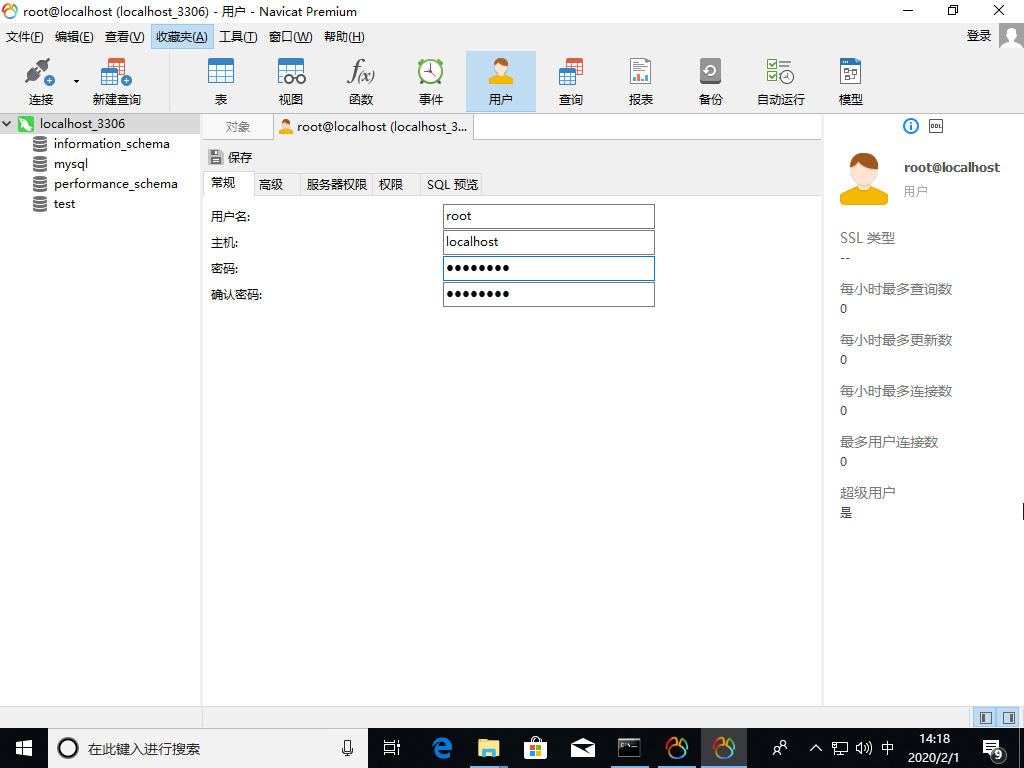Toggle left navigation pane visibility button
The height and width of the screenshot is (768, 1024).
[985, 718]
